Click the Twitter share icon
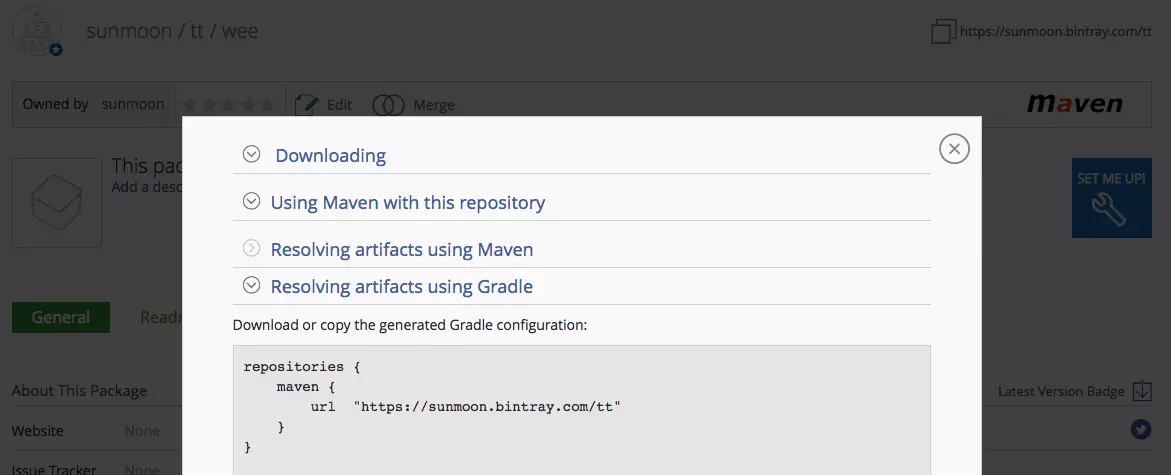Image resolution: width=1171 pixels, height=475 pixels. click(1140, 429)
